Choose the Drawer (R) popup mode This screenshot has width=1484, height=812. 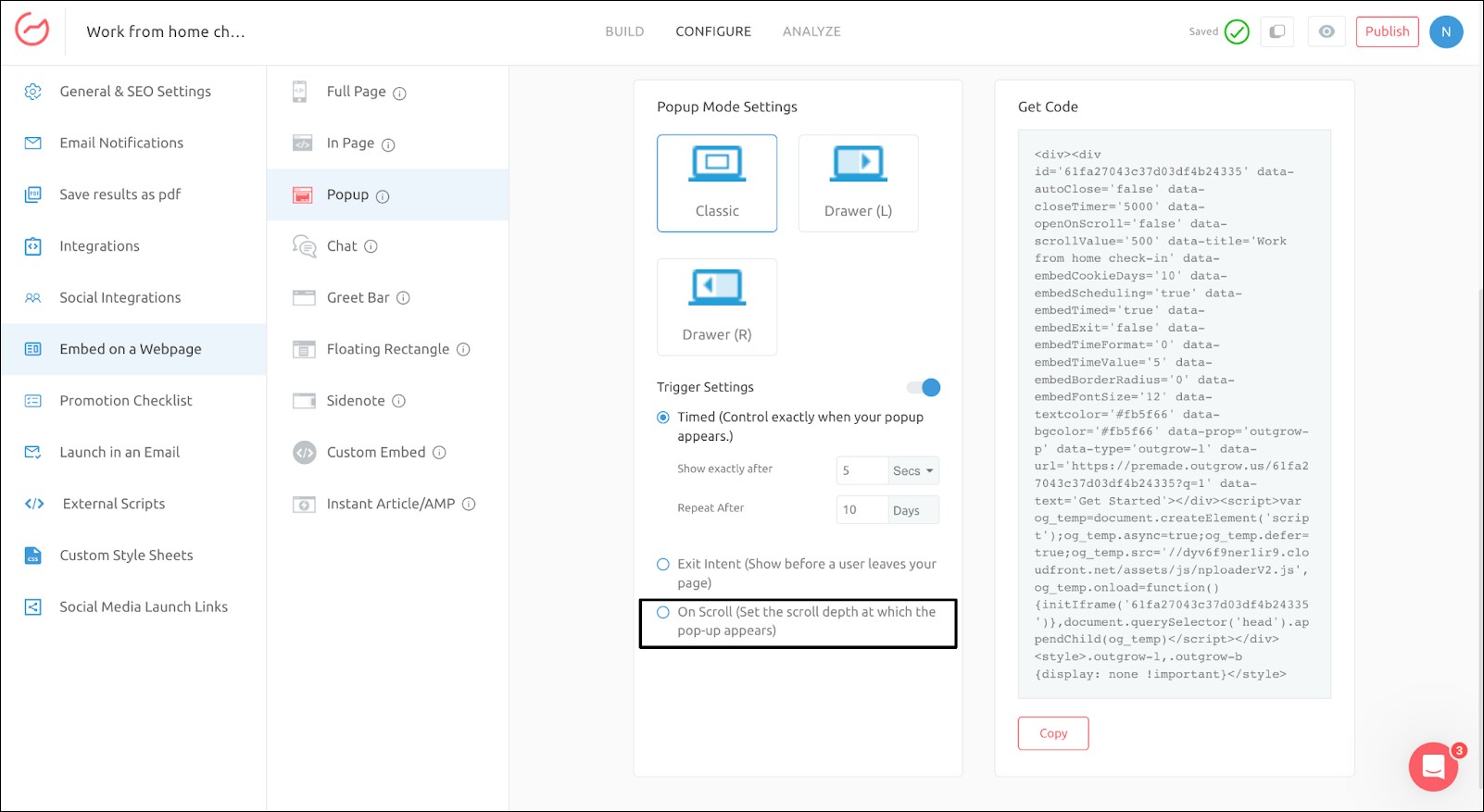(x=716, y=306)
